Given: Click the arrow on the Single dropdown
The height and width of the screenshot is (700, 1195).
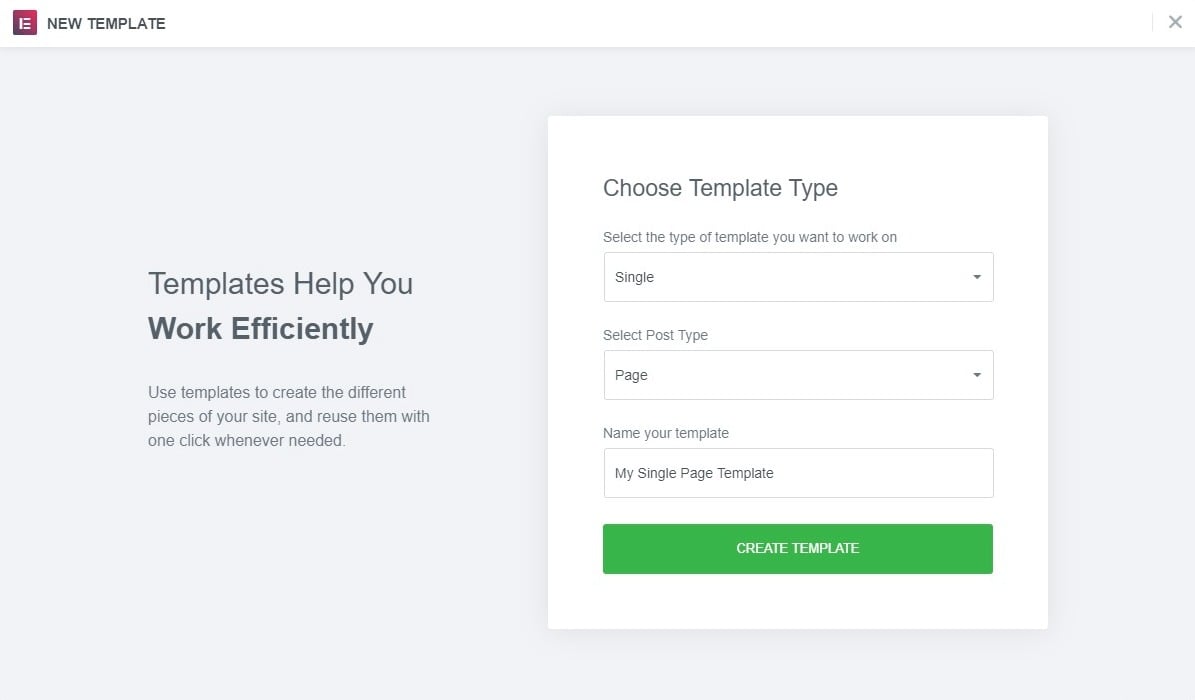Looking at the screenshot, I should click(977, 277).
